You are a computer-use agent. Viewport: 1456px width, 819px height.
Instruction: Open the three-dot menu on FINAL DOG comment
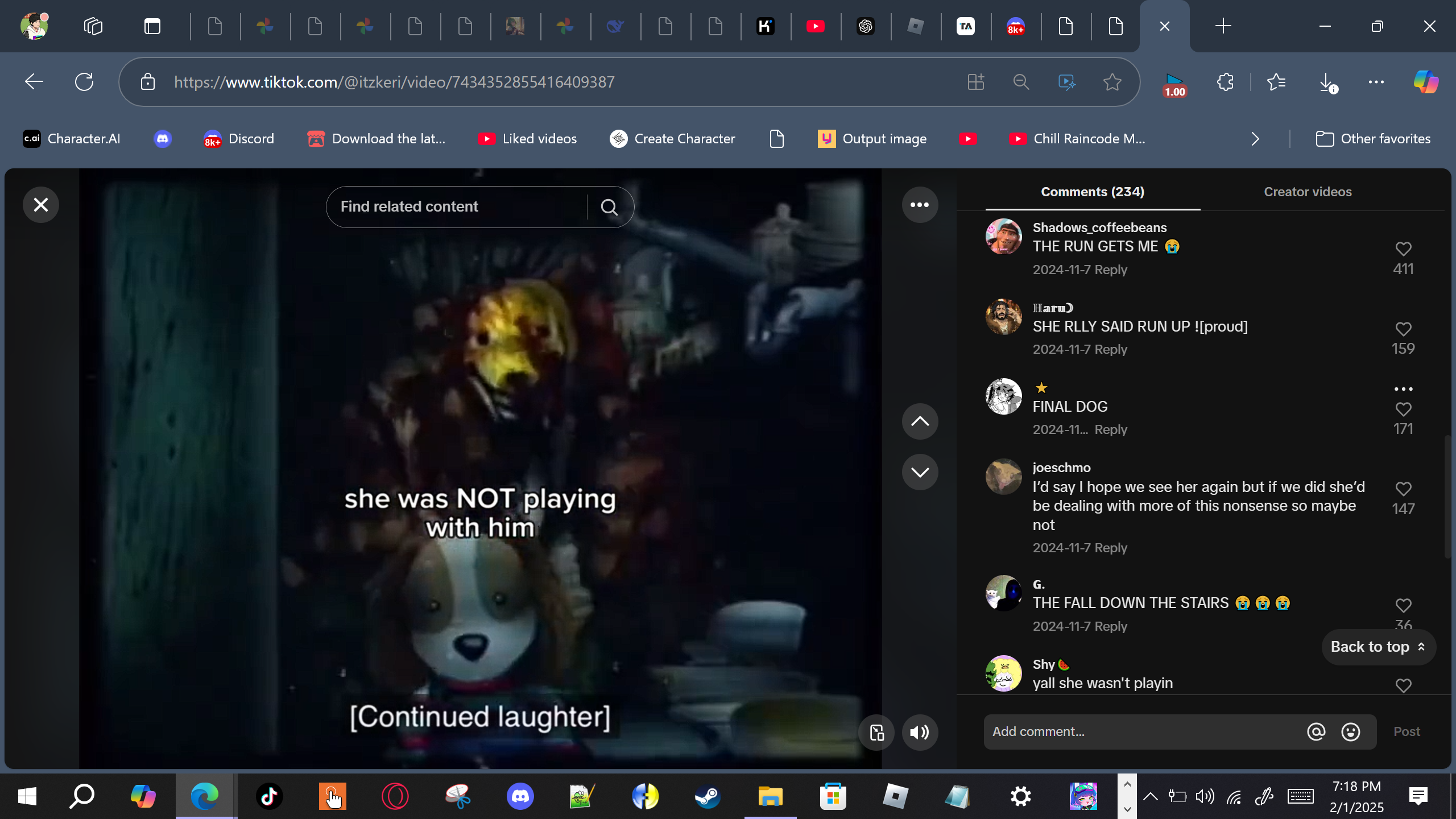(1403, 390)
